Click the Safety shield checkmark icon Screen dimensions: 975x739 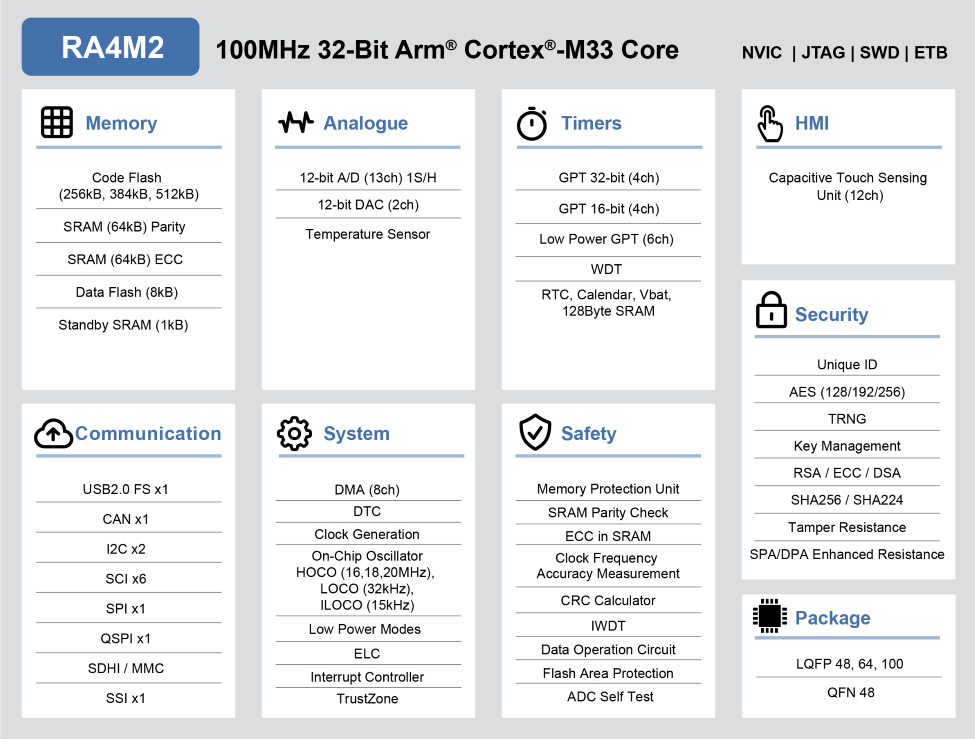click(x=535, y=433)
